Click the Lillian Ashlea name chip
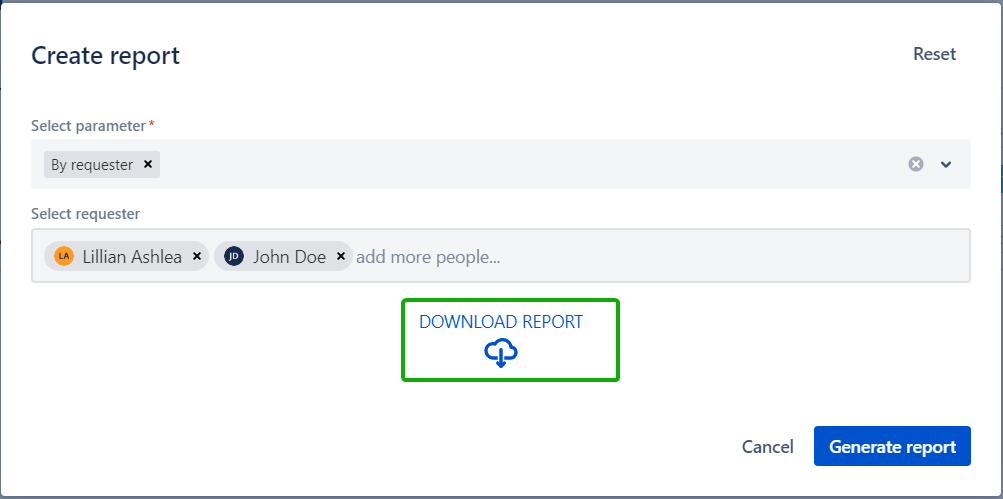The width and height of the screenshot is (1003, 499). (x=132, y=257)
